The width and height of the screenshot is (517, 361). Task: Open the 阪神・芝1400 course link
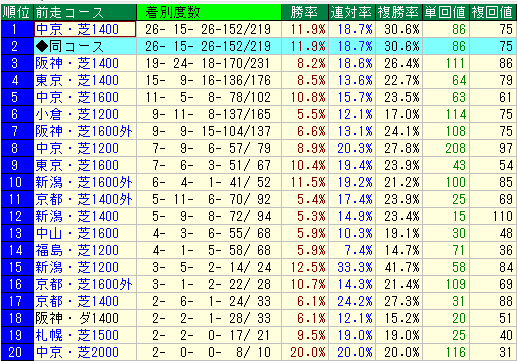coord(77,63)
